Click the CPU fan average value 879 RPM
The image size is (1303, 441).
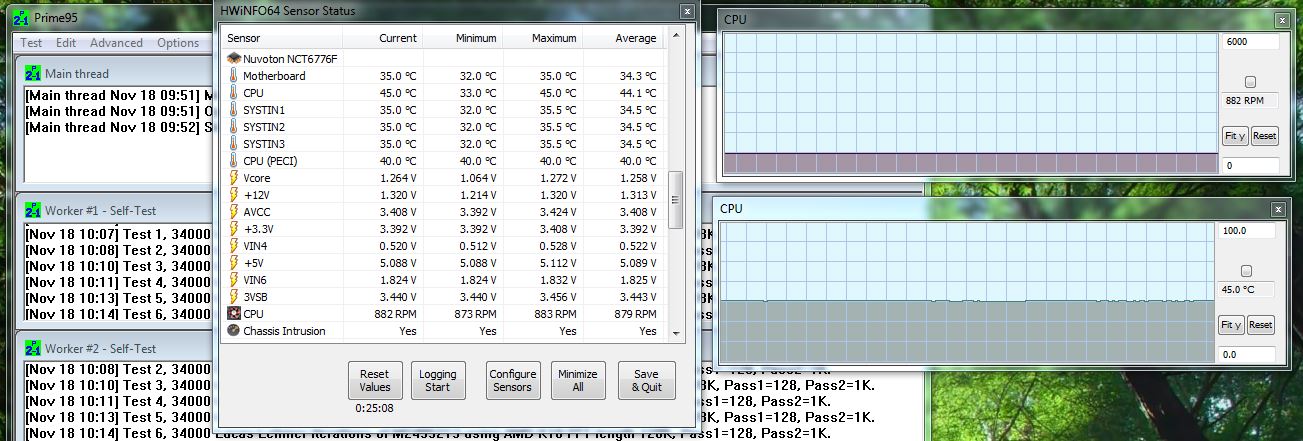pyautogui.click(x=634, y=314)
